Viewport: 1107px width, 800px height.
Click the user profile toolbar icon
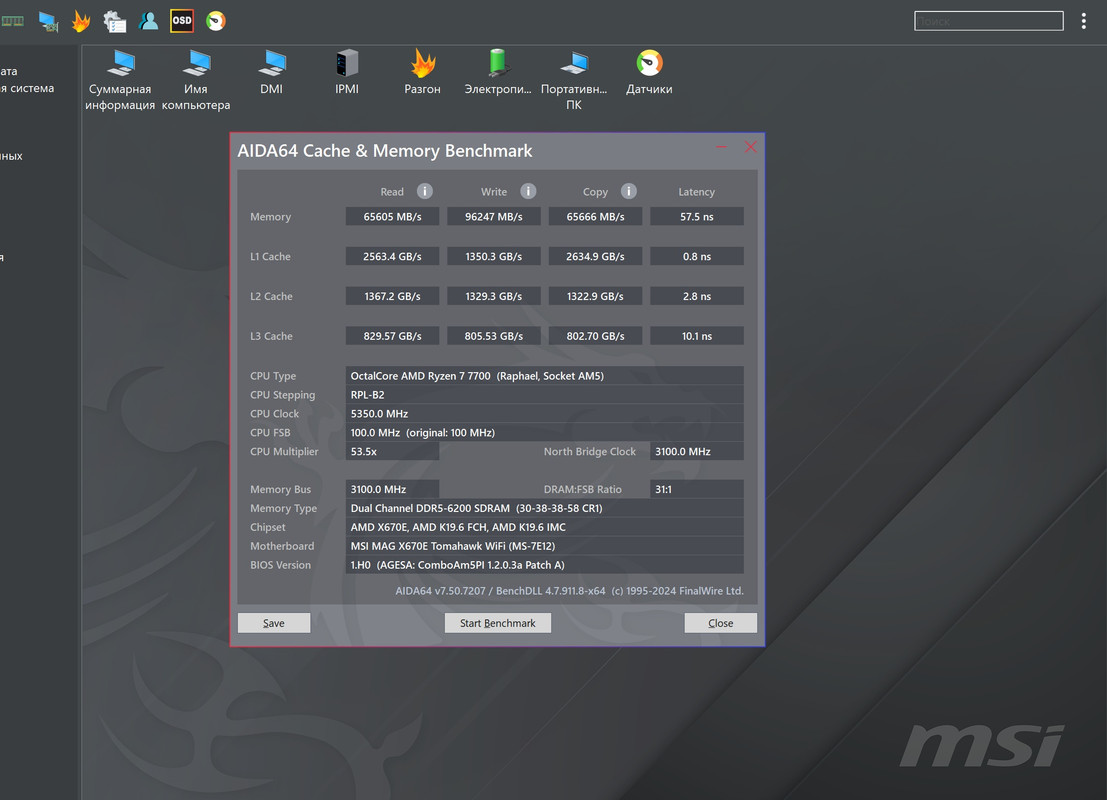pos(148,21)
